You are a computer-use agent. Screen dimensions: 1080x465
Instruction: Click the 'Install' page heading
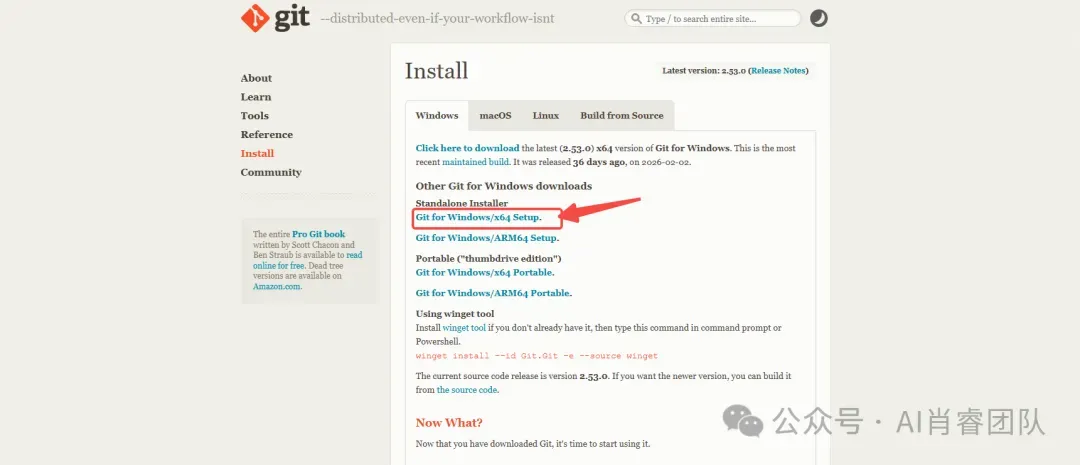tap(437, 71)
